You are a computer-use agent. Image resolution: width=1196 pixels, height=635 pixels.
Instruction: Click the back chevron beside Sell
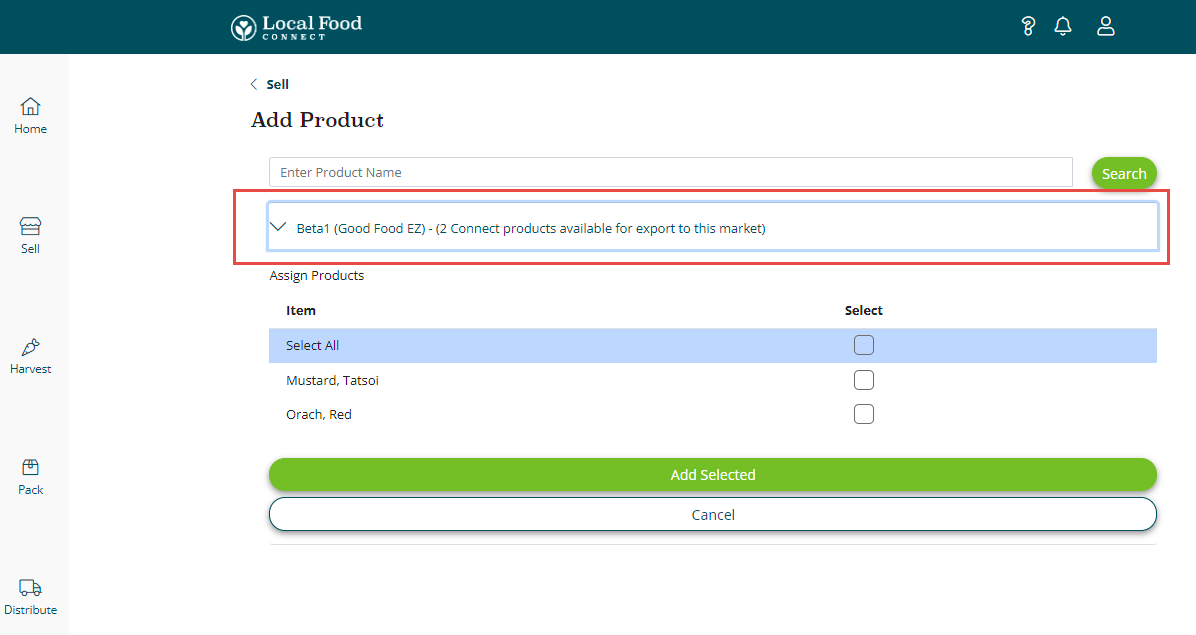coord(254,84)
